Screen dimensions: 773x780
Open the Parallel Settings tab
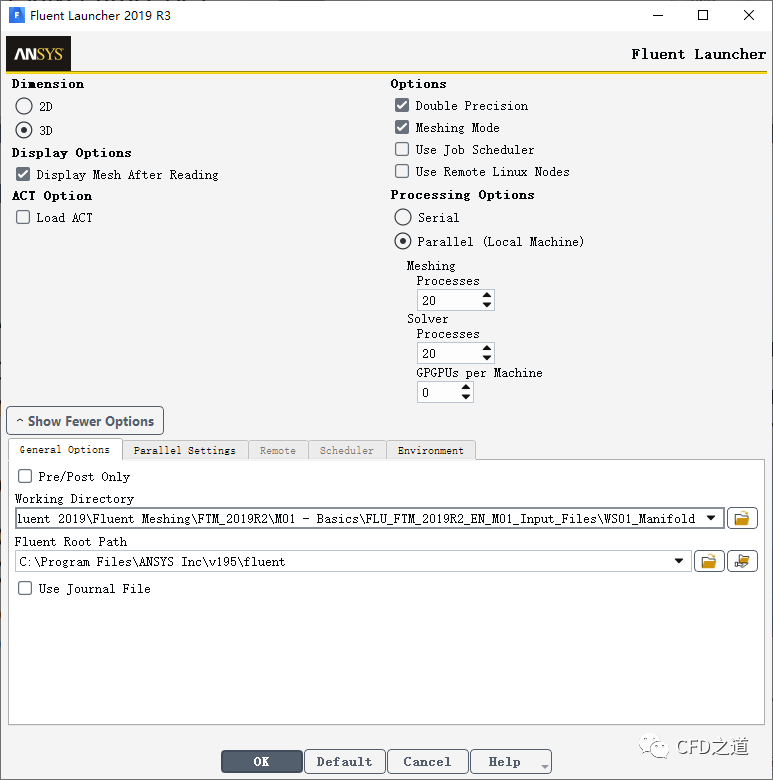(185, 450)
